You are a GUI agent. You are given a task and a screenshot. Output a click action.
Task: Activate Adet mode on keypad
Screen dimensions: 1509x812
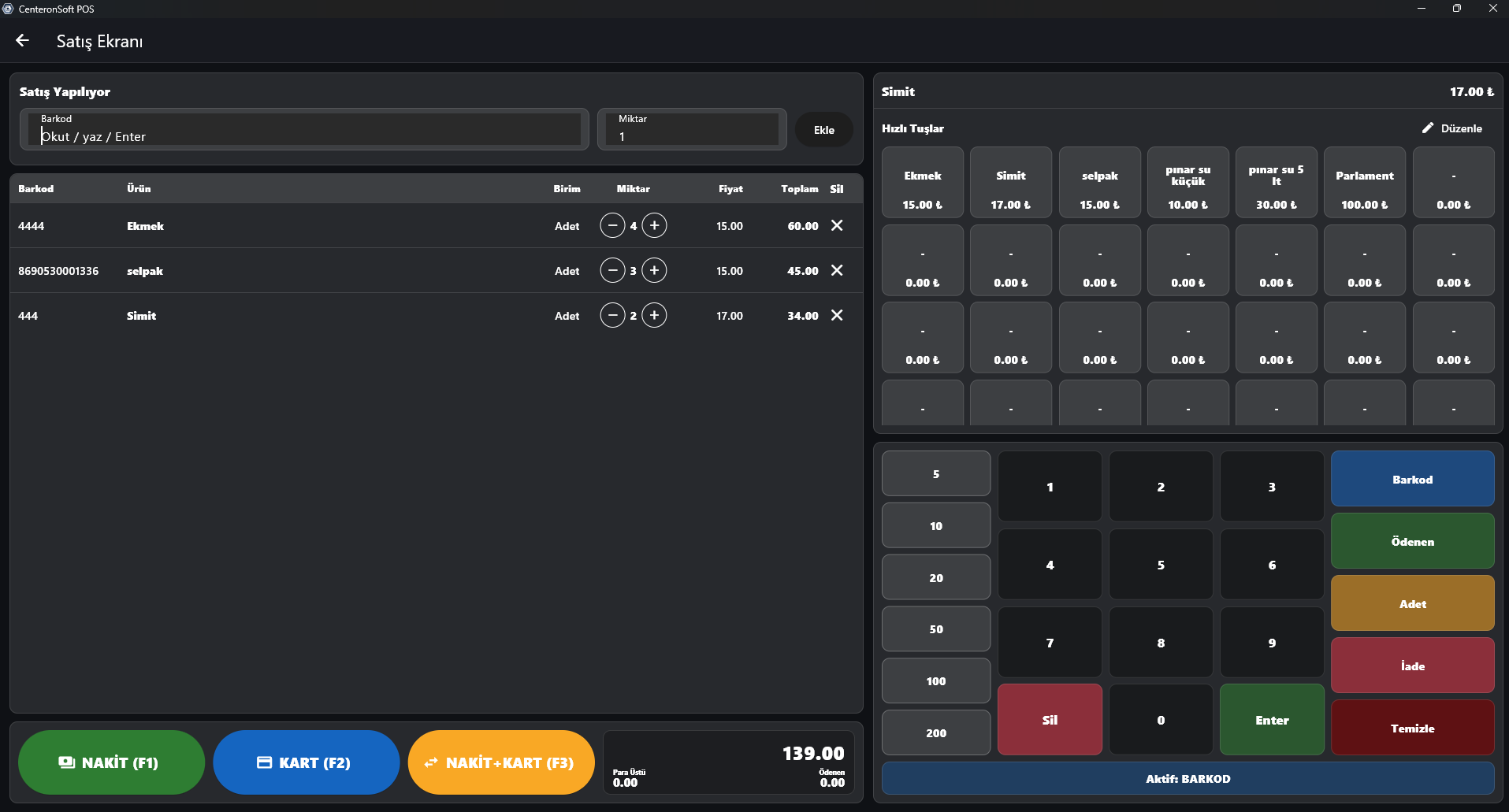1412,603
